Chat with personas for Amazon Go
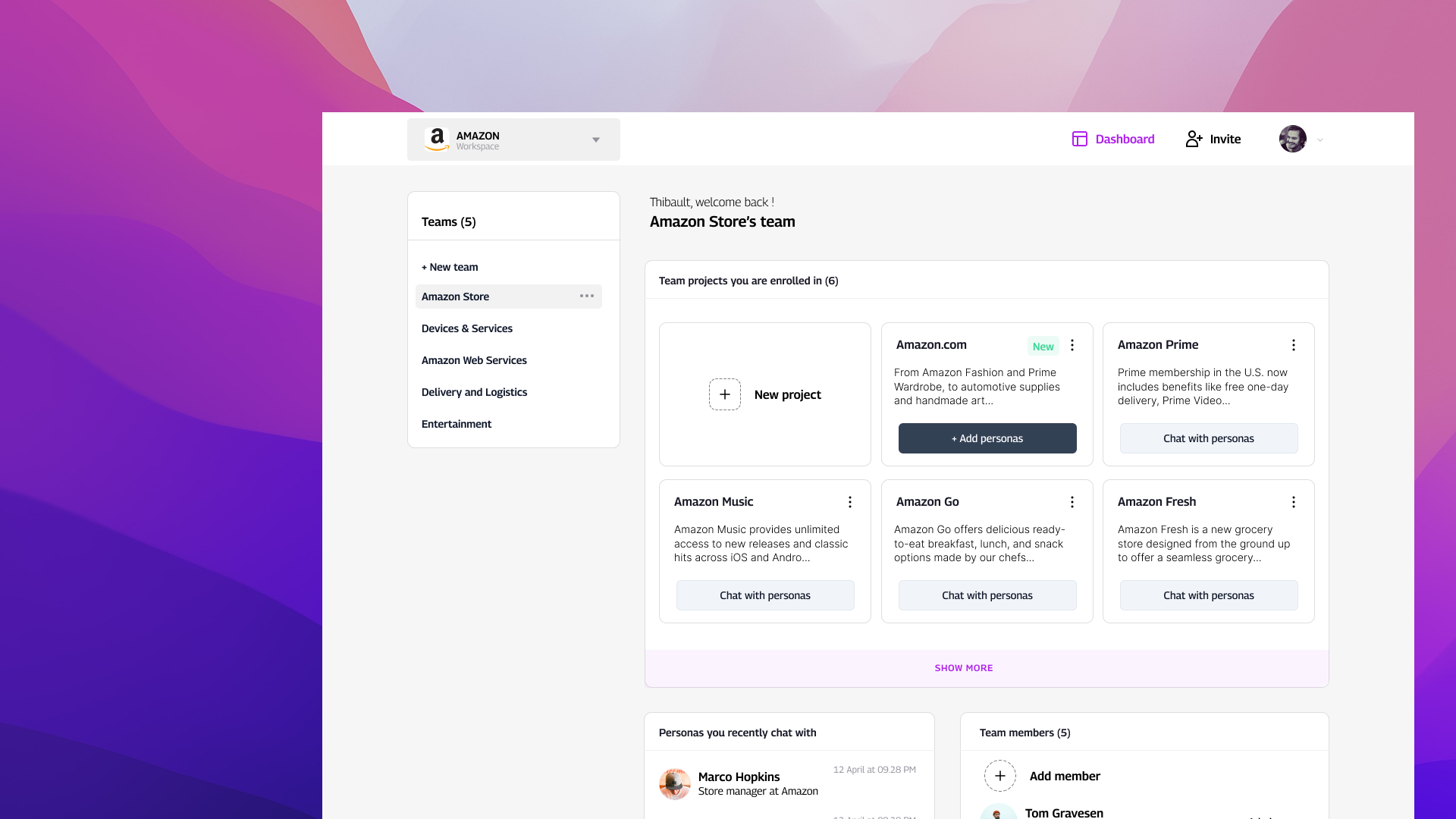 987,595
